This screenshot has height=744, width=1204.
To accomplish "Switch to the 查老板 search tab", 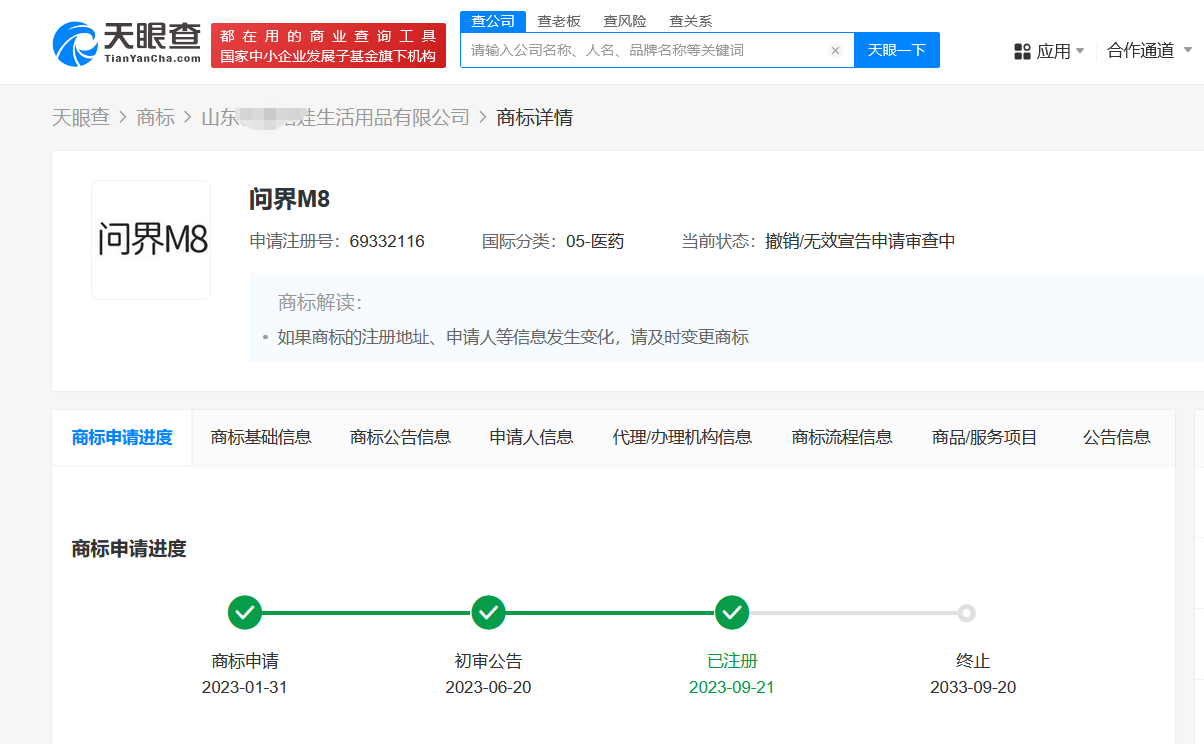I will point(558,21).
